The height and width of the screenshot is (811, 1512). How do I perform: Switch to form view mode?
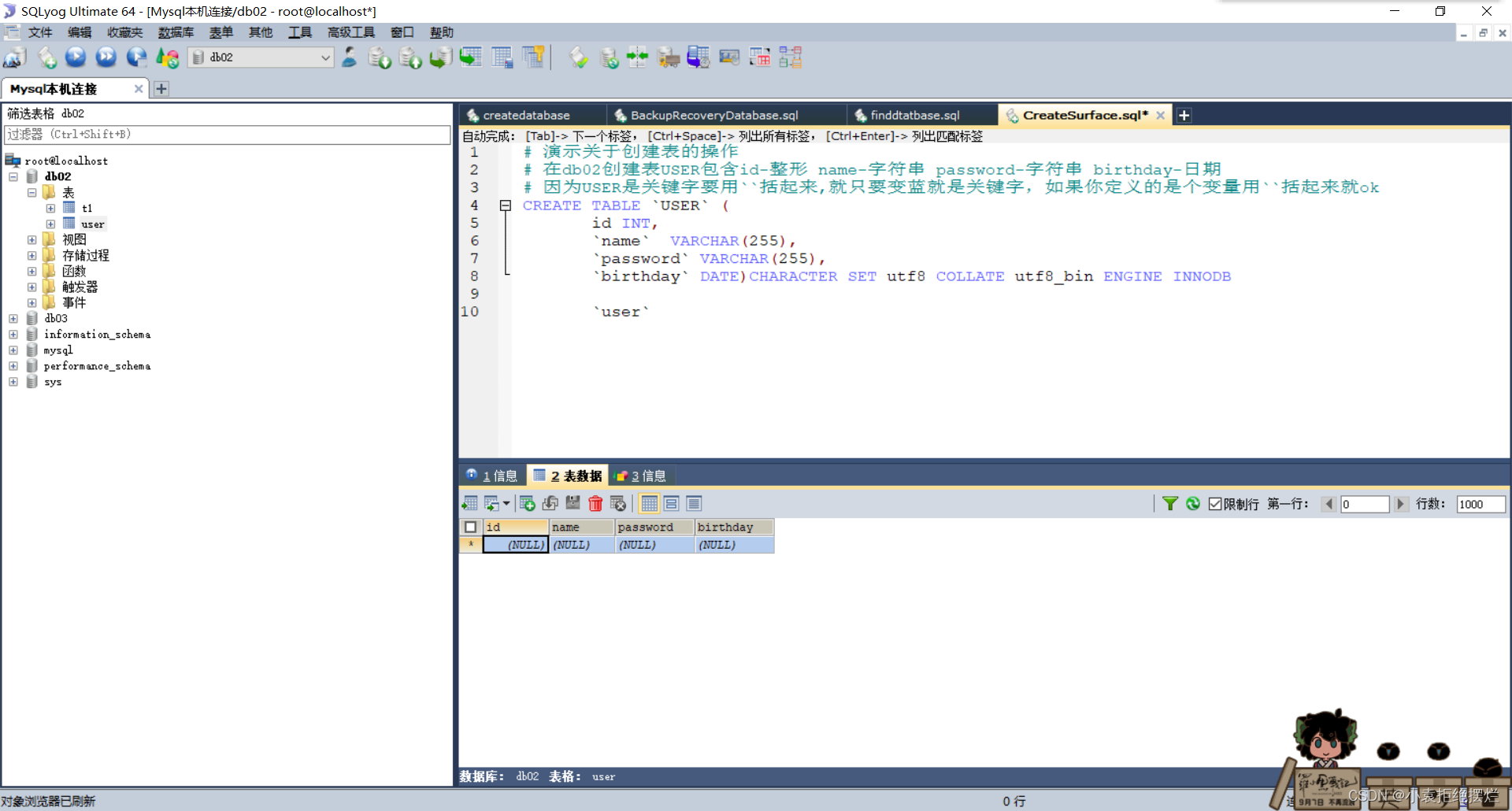(672, 504)
